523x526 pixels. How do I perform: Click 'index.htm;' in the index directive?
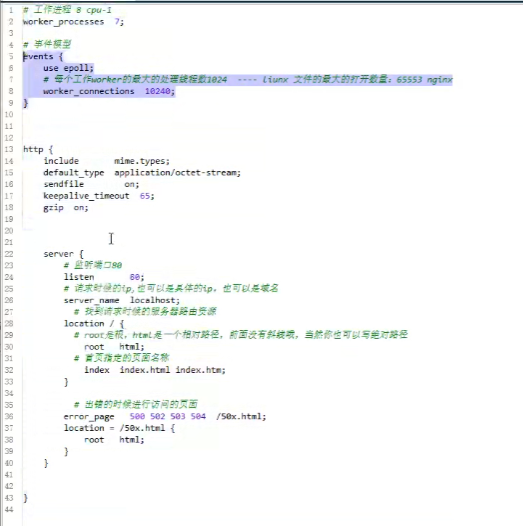pos(200,370)
